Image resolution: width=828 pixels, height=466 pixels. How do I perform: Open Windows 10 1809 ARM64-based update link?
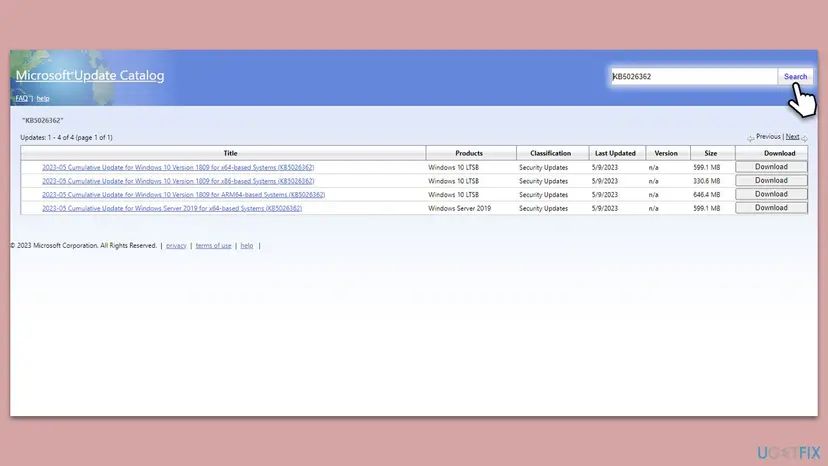coord(184,195)
